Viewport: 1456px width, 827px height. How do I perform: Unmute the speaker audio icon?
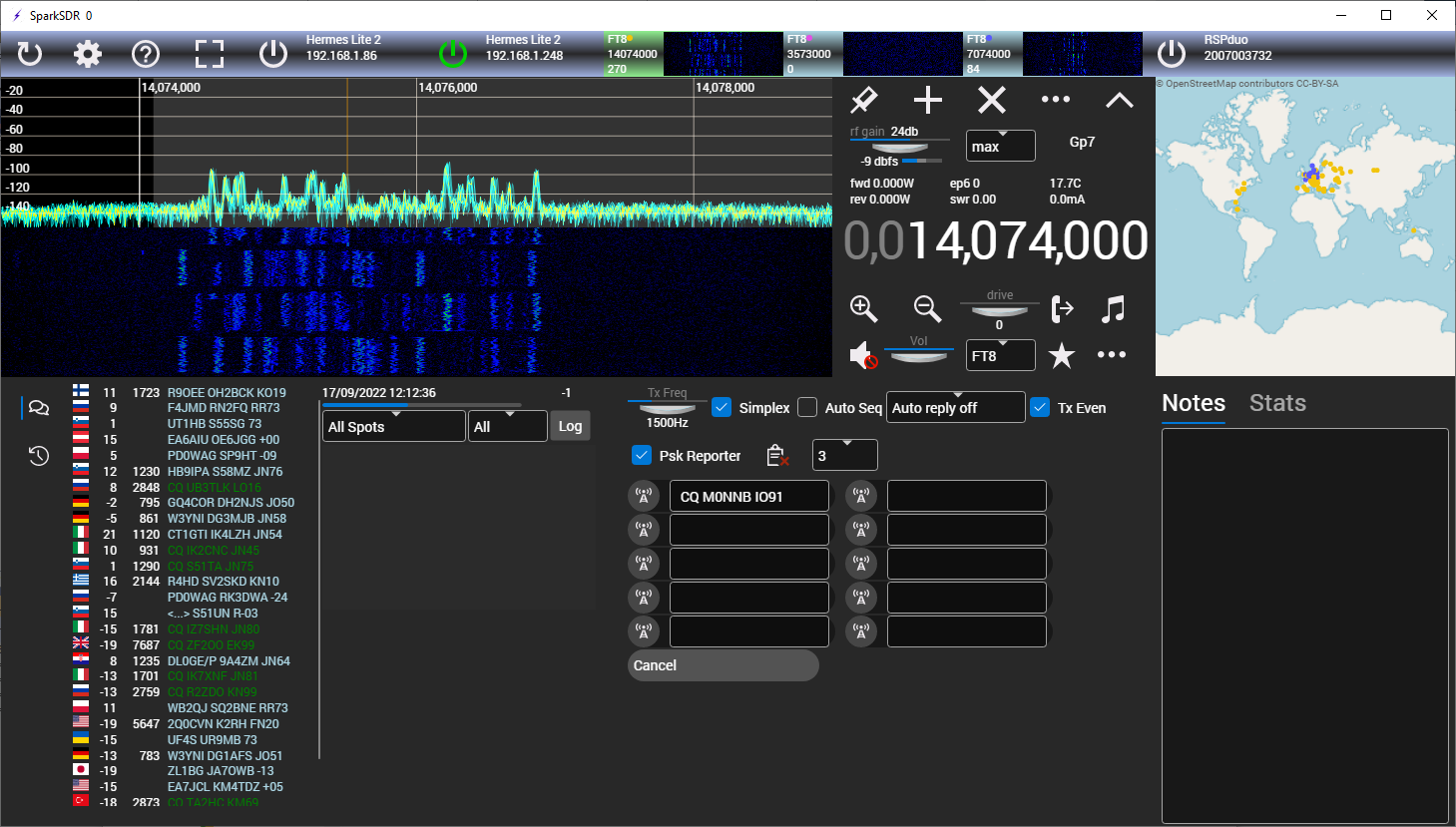point(862,355)
